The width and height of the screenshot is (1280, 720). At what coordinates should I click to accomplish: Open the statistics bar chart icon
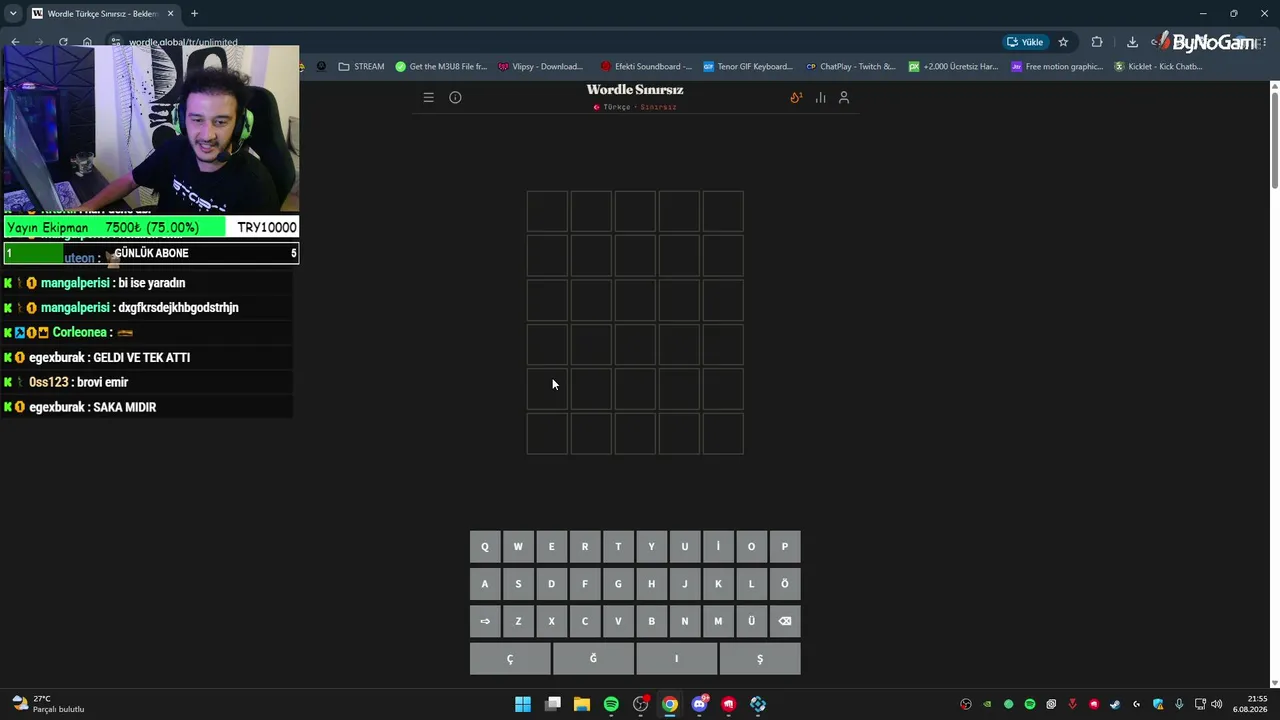820,98
